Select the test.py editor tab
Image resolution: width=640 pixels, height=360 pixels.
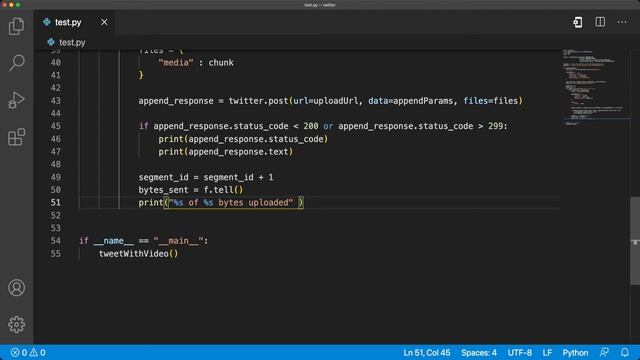(x=75, y=22)
